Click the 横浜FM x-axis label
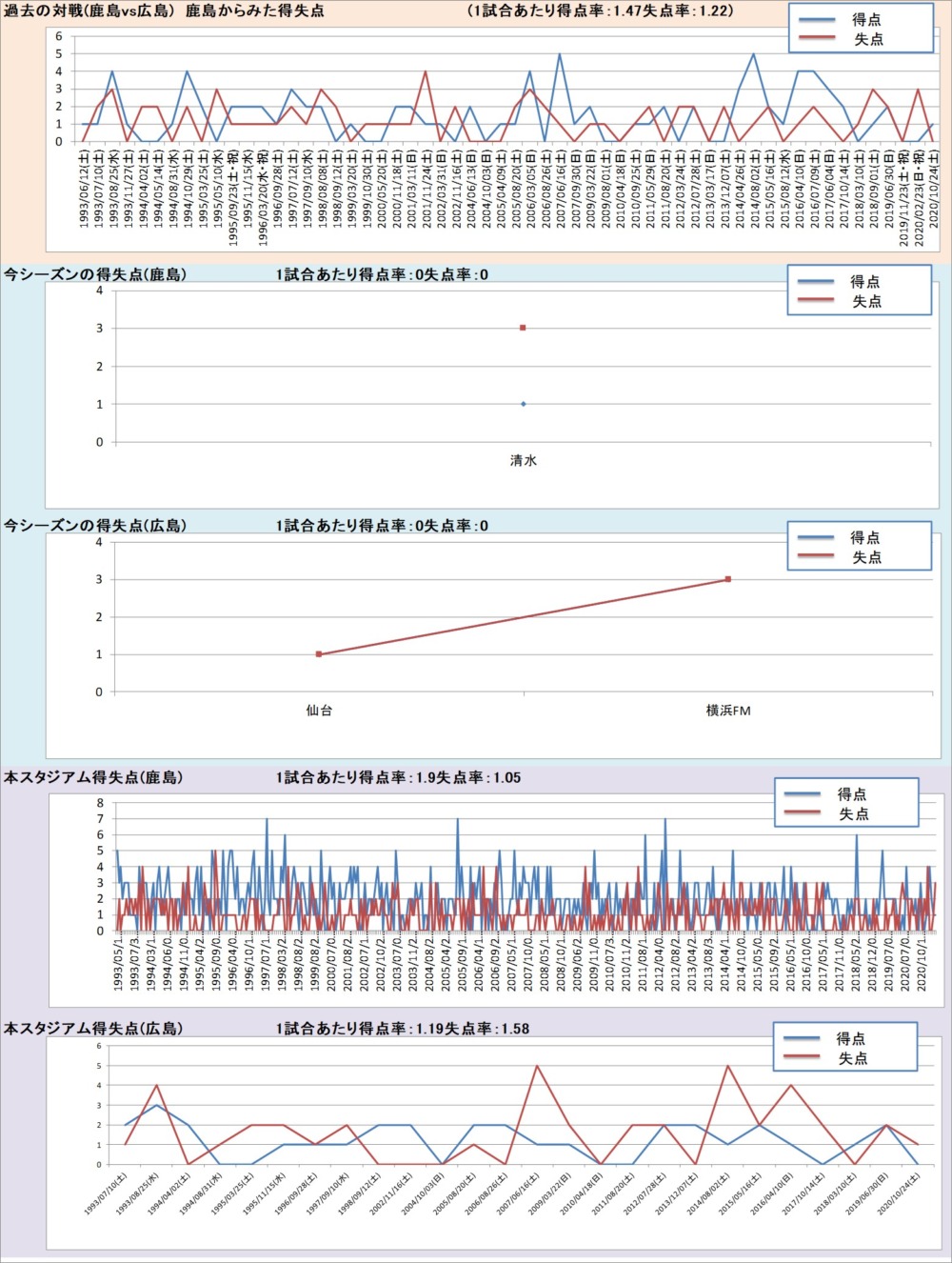 728,711
